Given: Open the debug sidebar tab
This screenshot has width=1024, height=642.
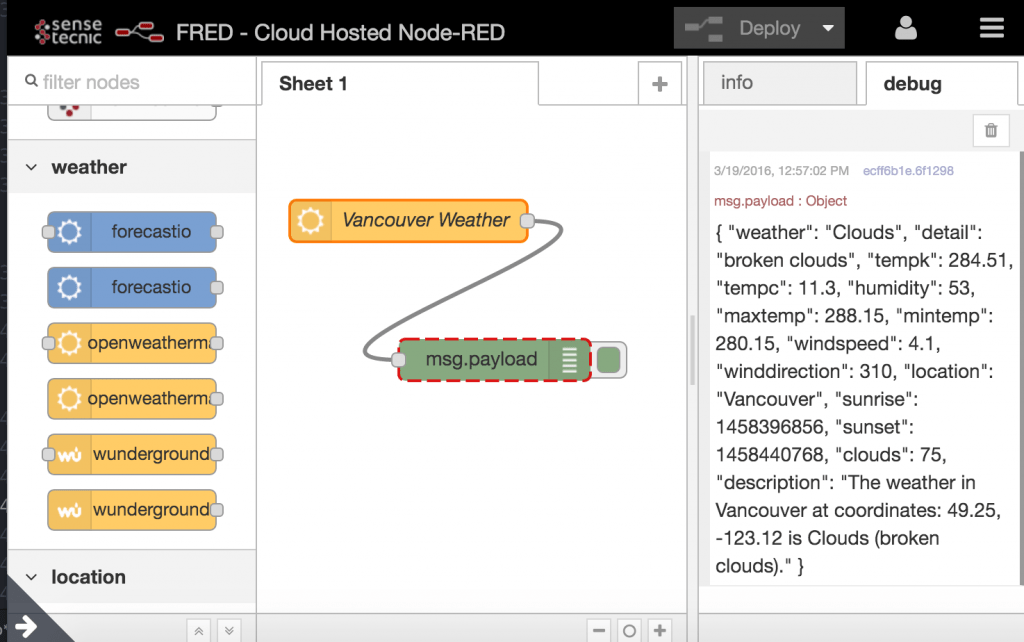Looking at the screenshot, I should click(941, 84).
